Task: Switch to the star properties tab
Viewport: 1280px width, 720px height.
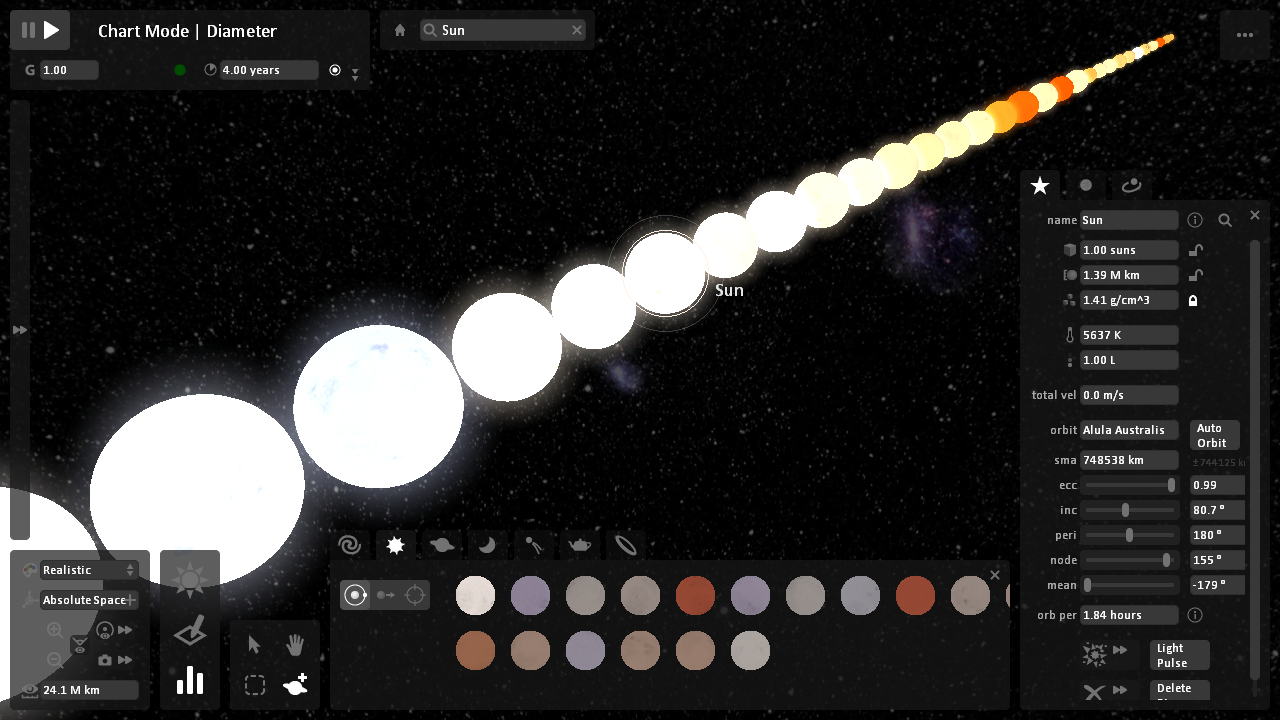Action: pos(1040,186)
